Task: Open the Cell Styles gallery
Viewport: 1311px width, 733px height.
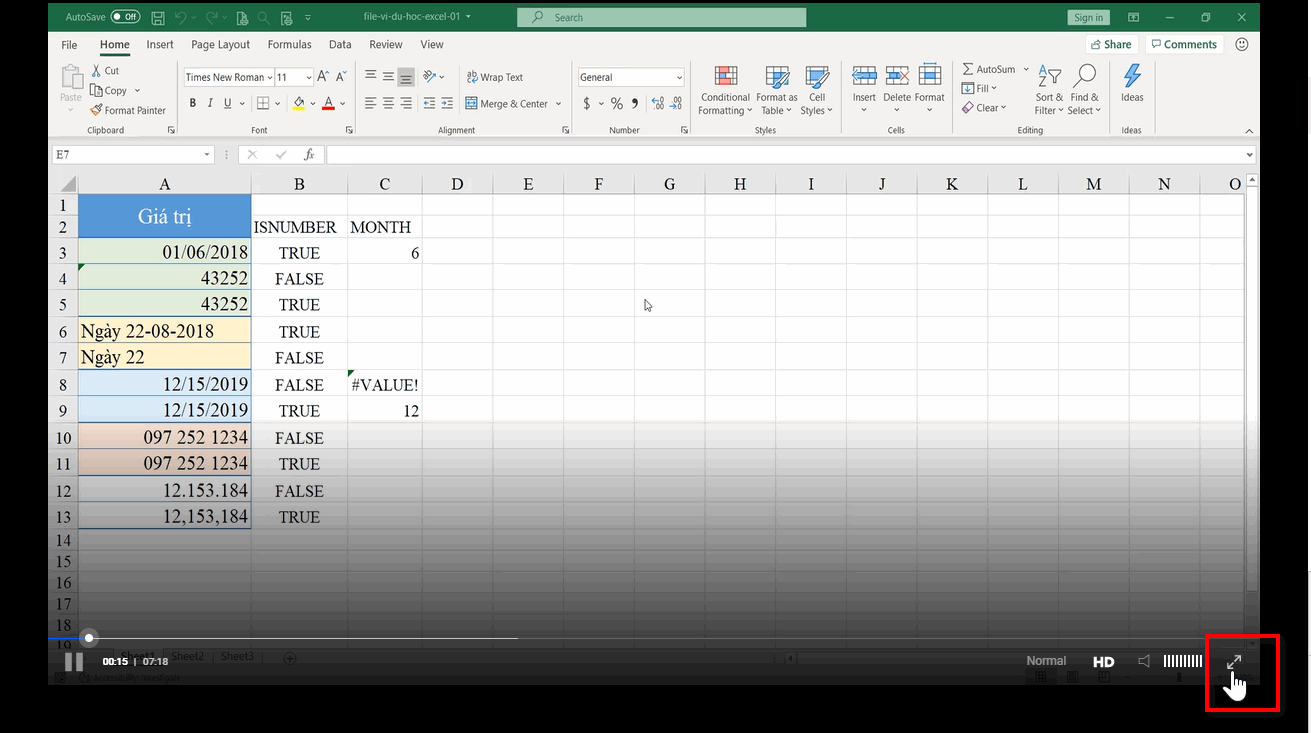Action: (817, 91)
